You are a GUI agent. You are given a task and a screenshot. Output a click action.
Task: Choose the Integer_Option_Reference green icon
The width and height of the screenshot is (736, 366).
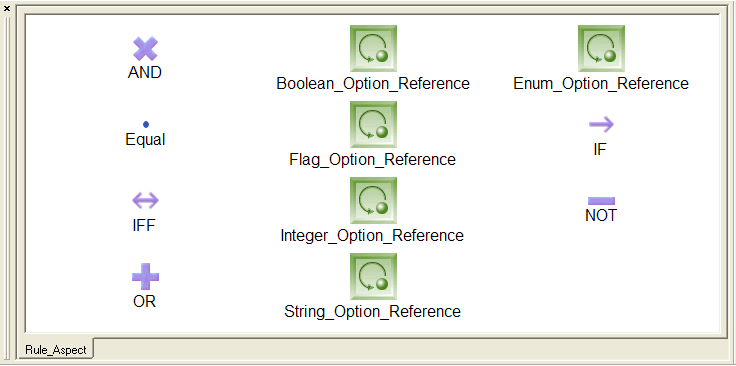(373, 200)
